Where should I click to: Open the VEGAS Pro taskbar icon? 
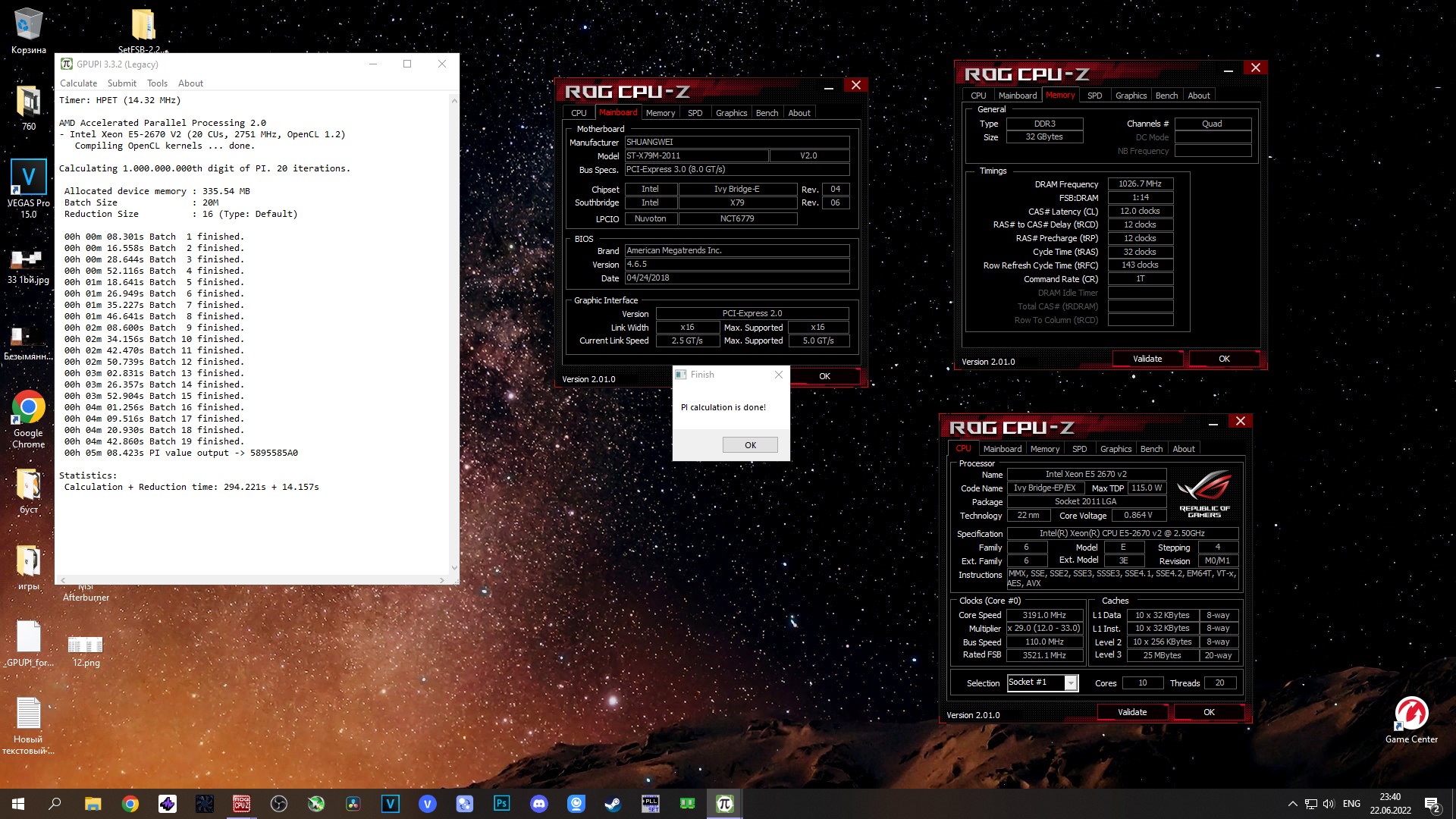pyautogui.click(x=390, y=804)
